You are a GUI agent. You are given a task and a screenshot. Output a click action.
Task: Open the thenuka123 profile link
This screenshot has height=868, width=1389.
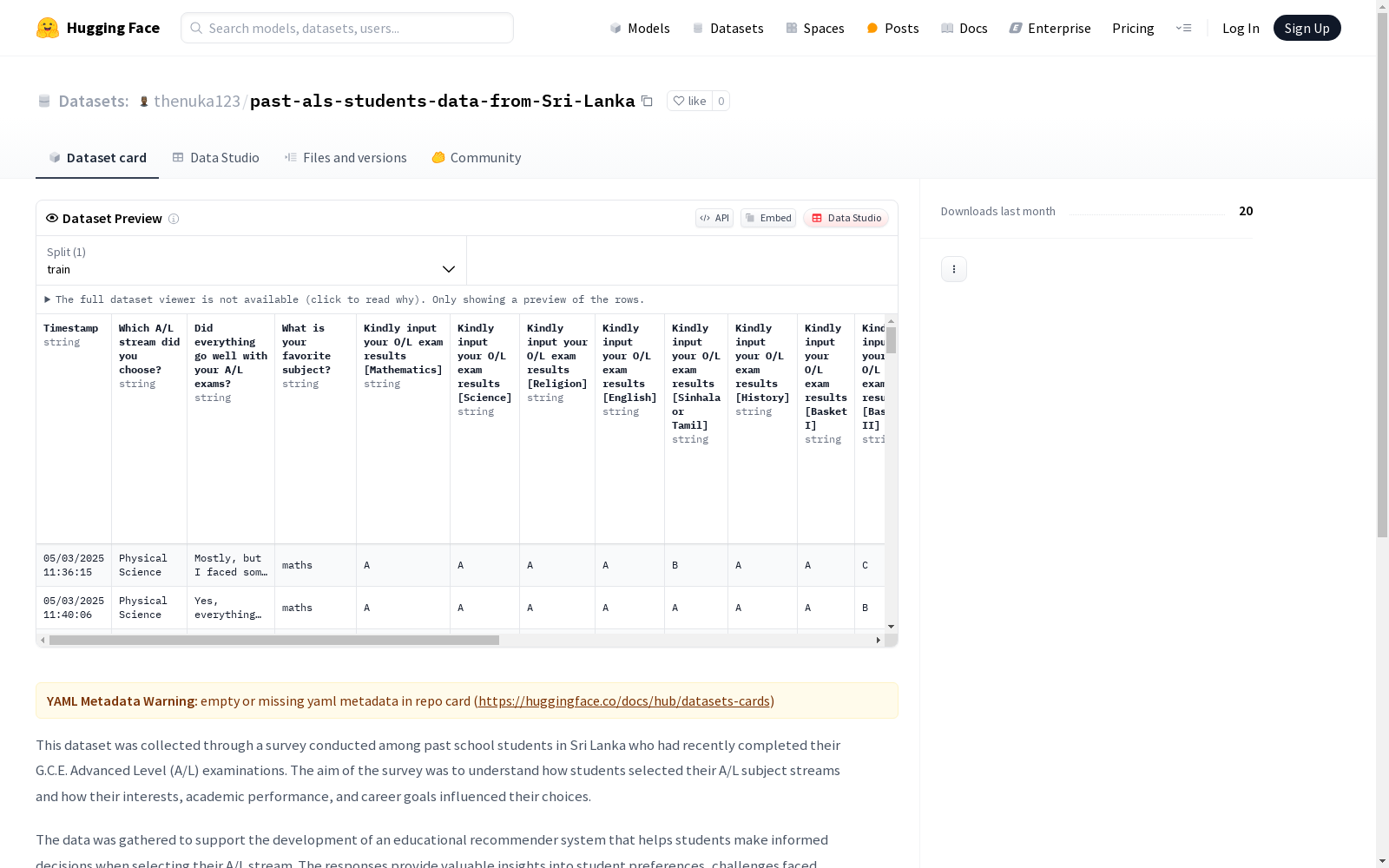tap(197, 101)
